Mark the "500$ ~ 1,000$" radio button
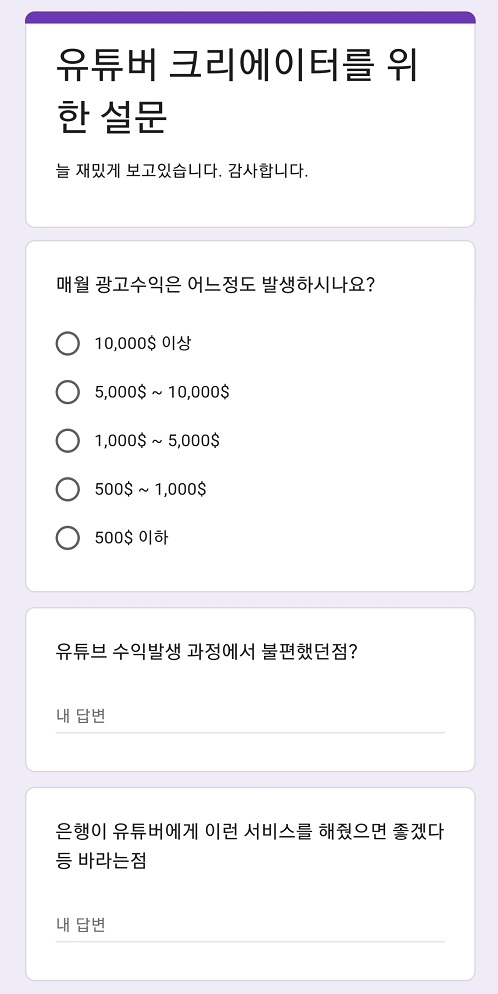The width and height of the screenshot is (498, 994). 68,489
